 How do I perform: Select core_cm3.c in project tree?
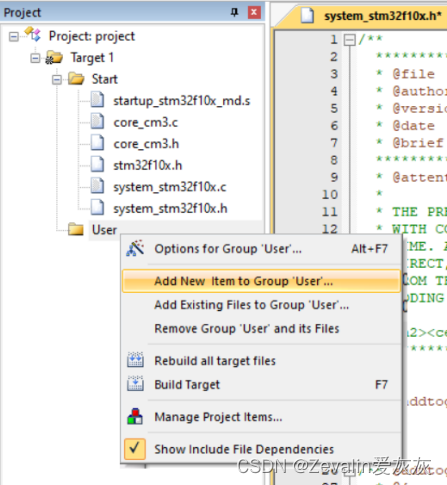(x=146, y=122)
